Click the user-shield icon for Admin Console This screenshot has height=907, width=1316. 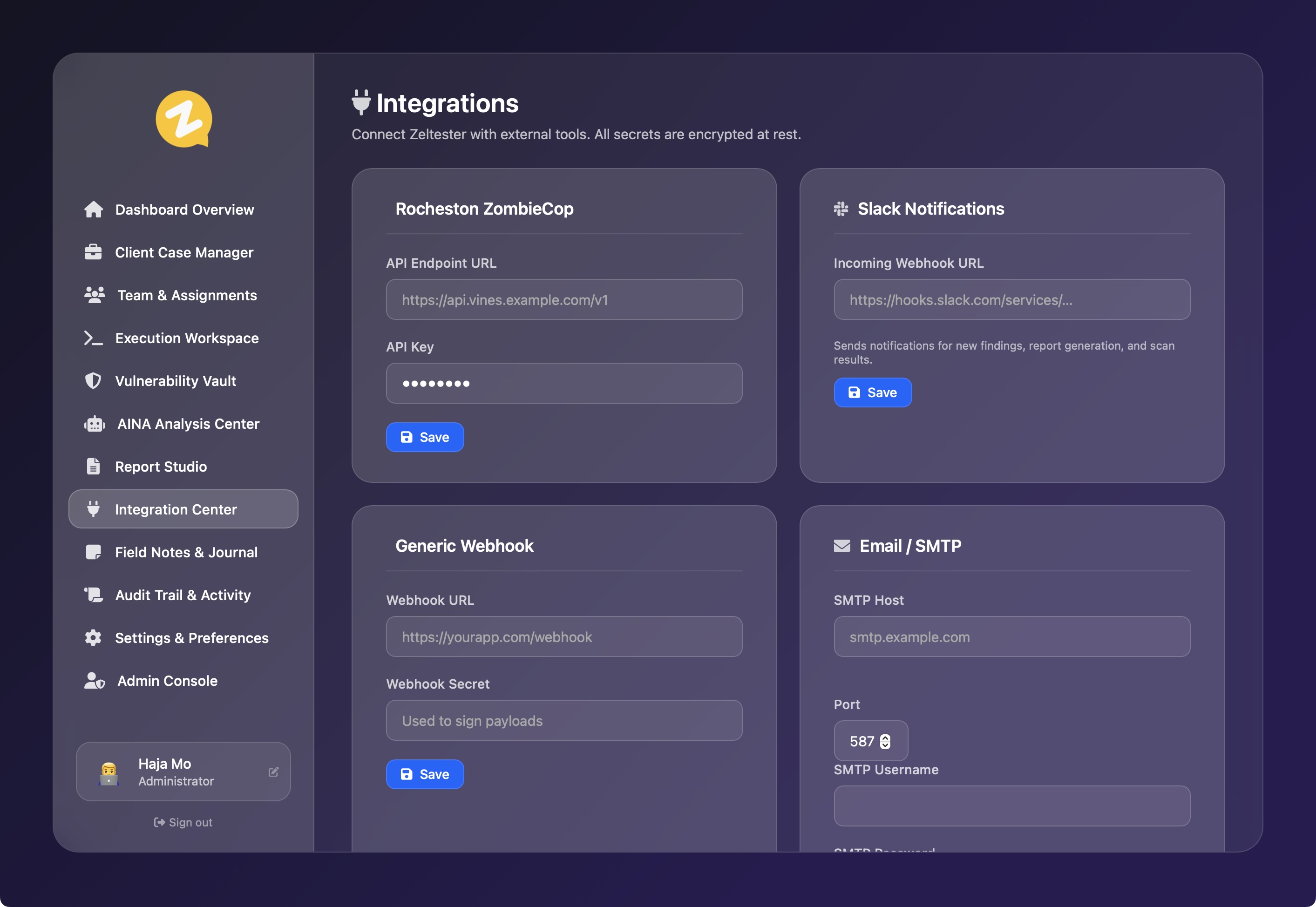point(95,681)
